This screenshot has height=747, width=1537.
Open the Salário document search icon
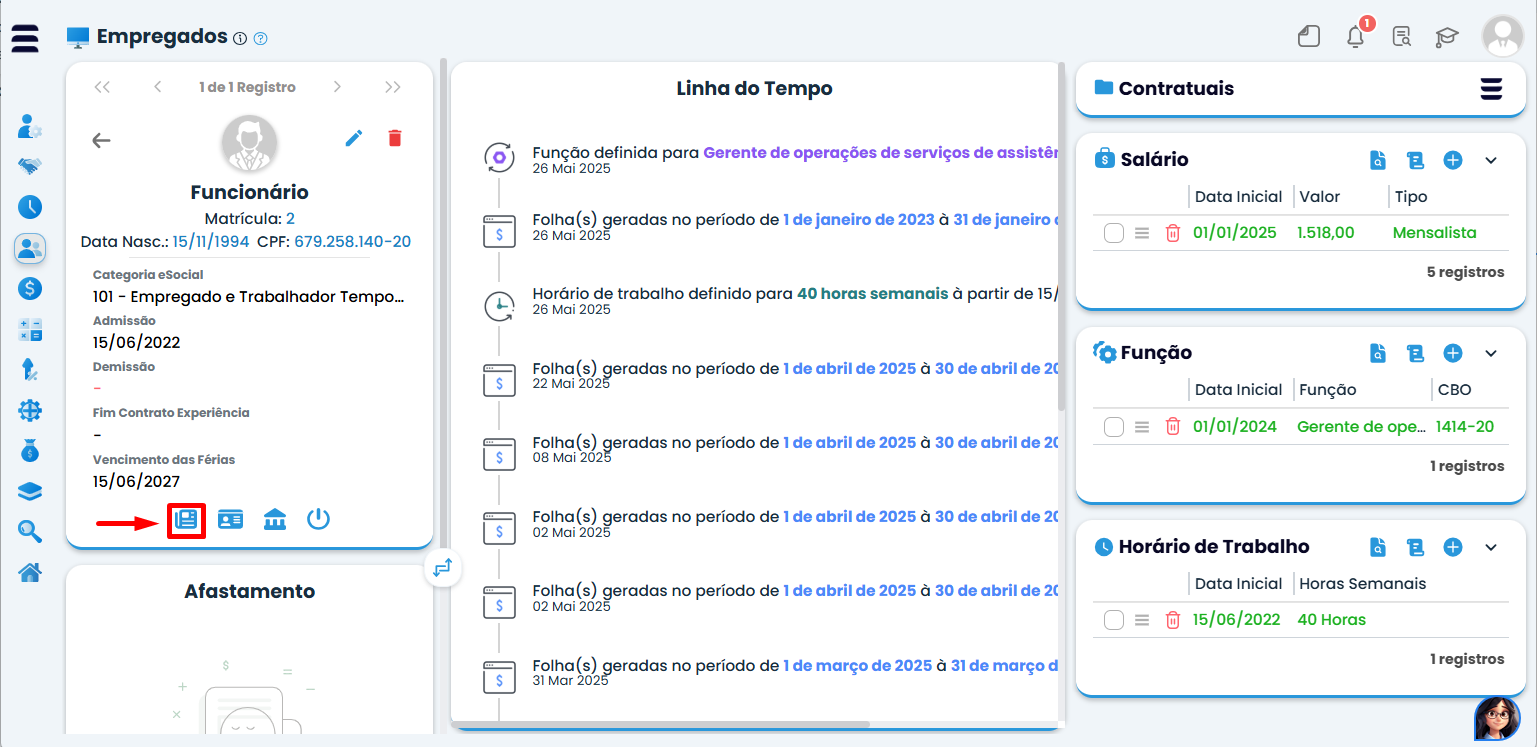coord(1378,160)
